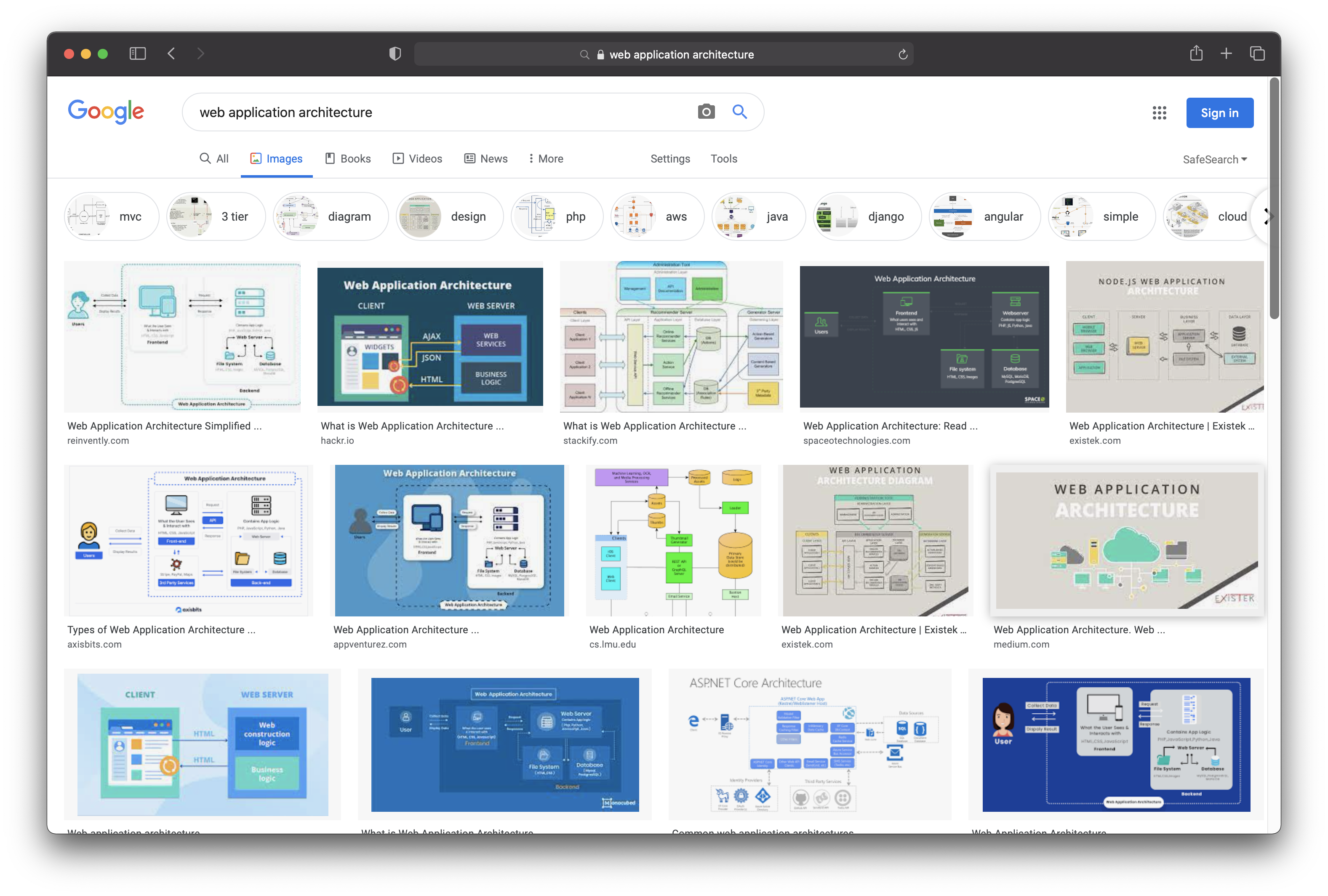
Task: Click the Sign in button
Action: [1219, 113]
